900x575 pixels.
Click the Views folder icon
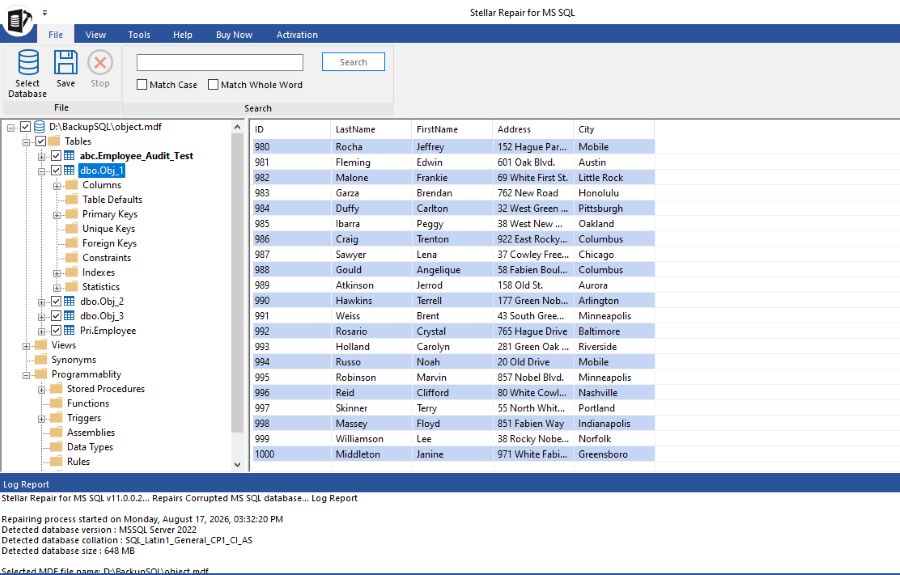tap(41, 345)
